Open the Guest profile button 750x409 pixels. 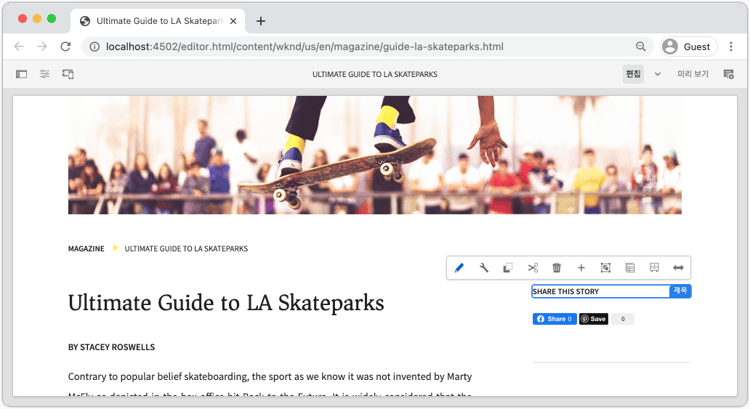coord(689,46)
